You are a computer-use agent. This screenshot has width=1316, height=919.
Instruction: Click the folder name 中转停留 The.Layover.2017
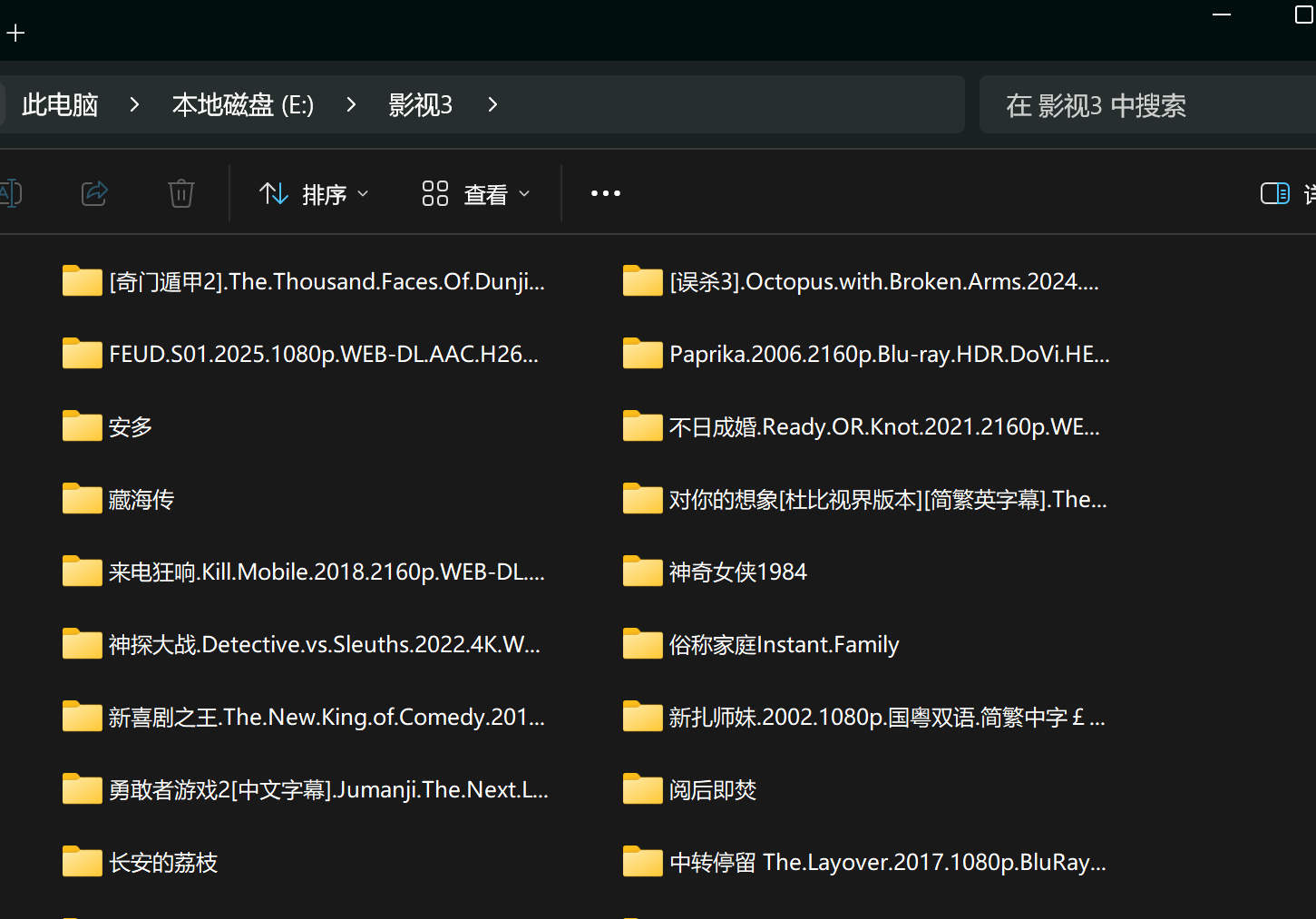[x=888, y=863]
